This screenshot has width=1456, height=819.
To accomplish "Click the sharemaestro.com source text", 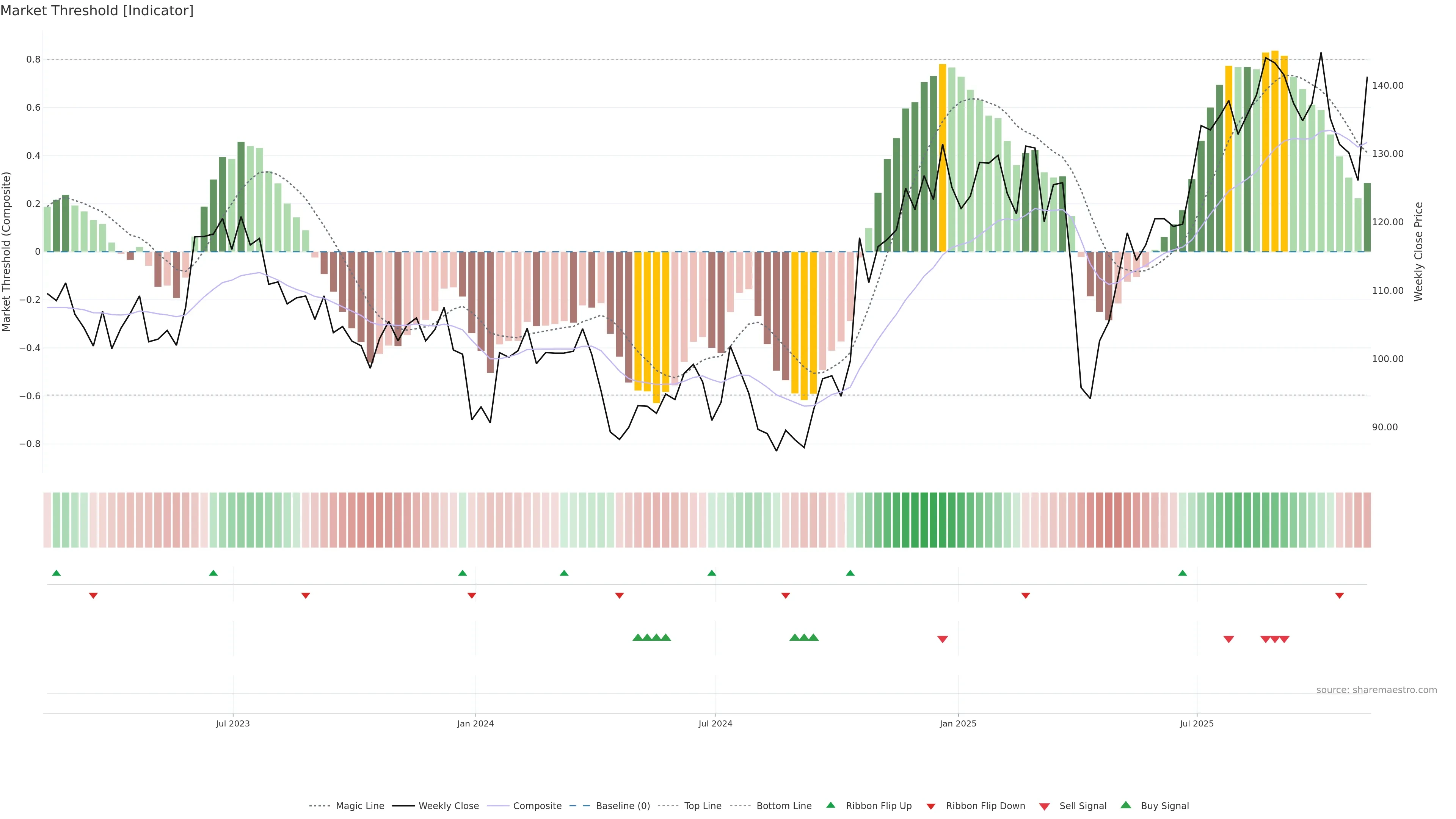I will 1376,690.
